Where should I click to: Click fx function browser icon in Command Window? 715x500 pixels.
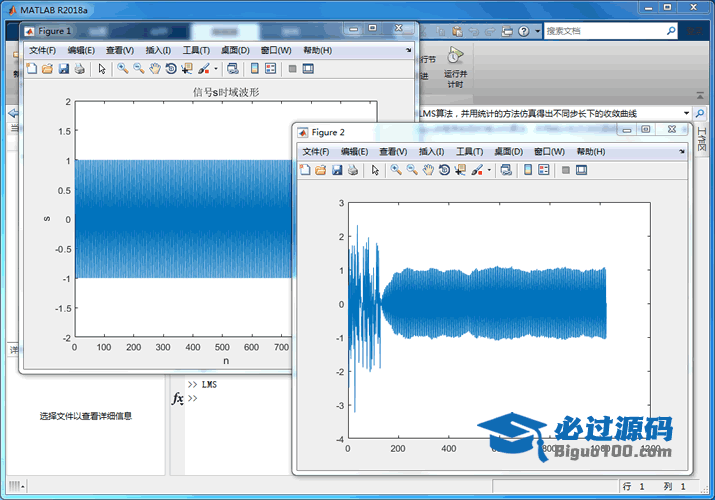click(x=178, y=398)
